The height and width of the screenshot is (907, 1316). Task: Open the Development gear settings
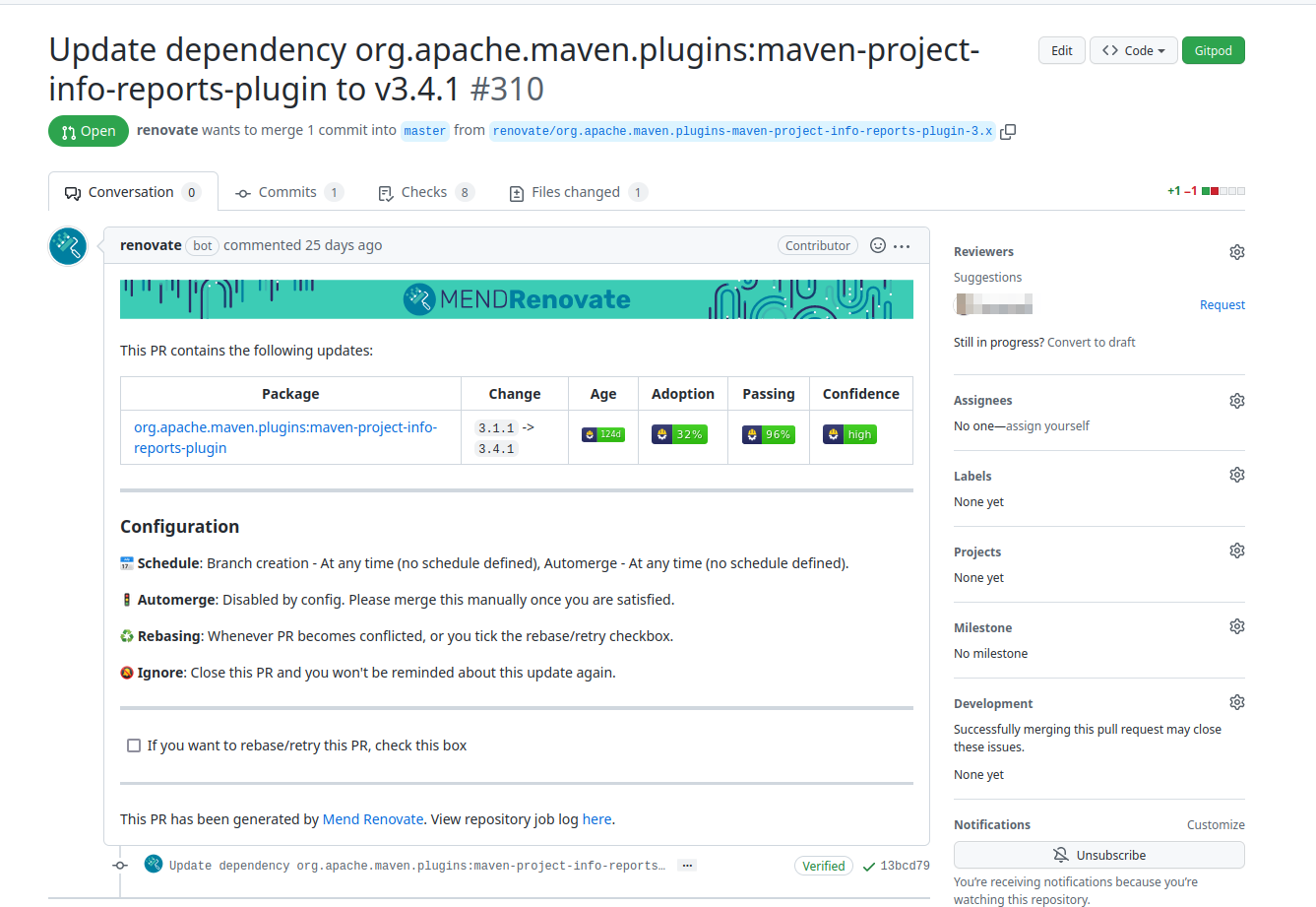(x=1237, y=703)
